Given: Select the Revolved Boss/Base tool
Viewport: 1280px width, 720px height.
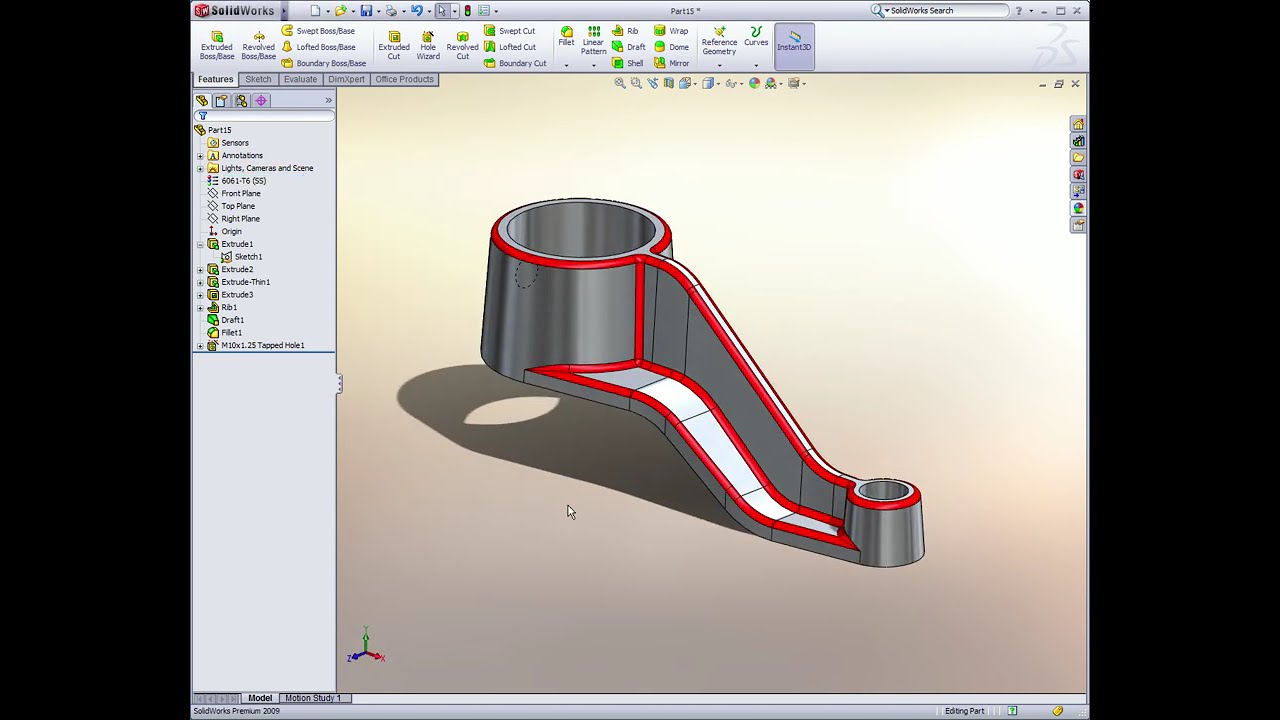Looking at the screenshot, I should (258, 45).
